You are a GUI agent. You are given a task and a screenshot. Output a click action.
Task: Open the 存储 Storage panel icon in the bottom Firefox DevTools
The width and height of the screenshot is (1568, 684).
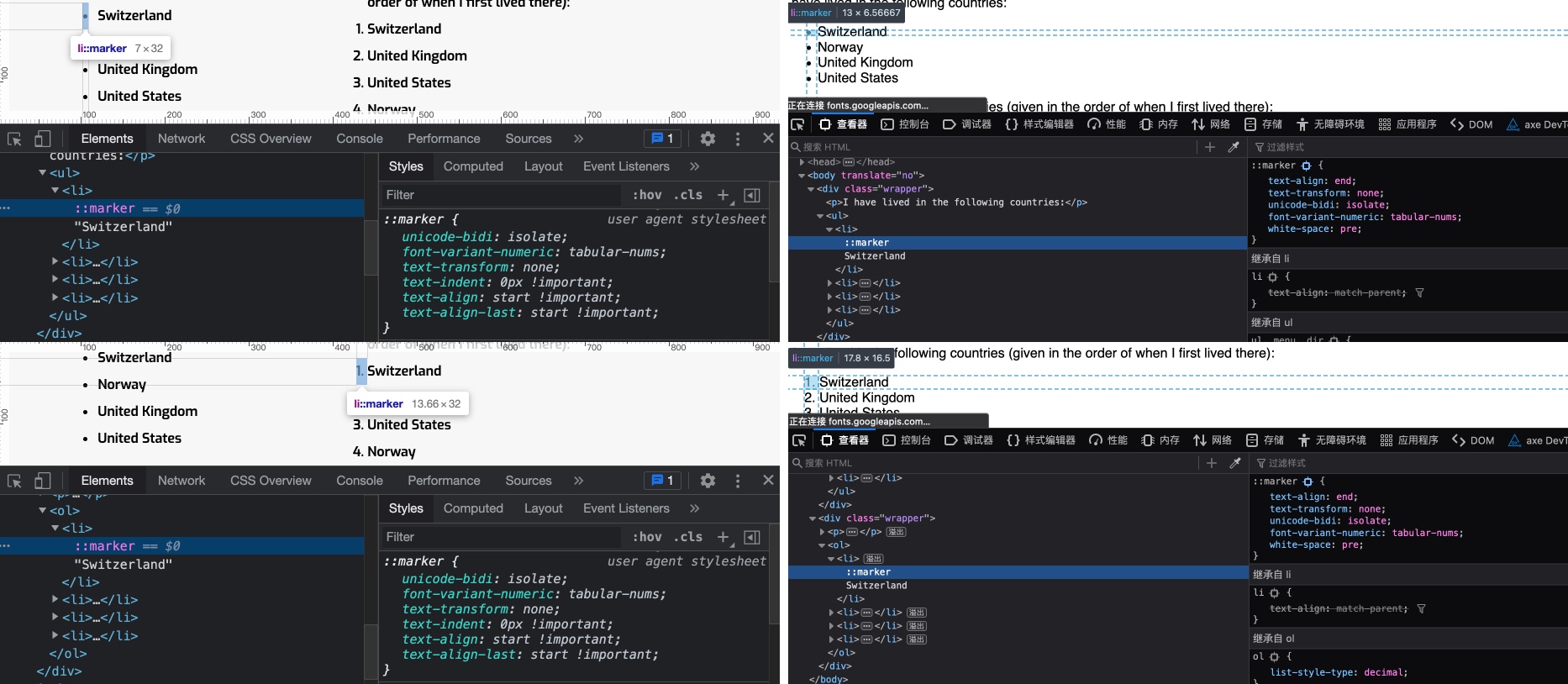coord(1252,440)
